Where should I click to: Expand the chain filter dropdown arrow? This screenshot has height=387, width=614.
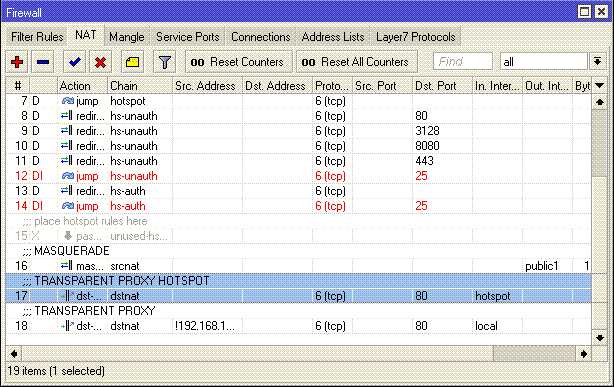click(x=598, y=61)
